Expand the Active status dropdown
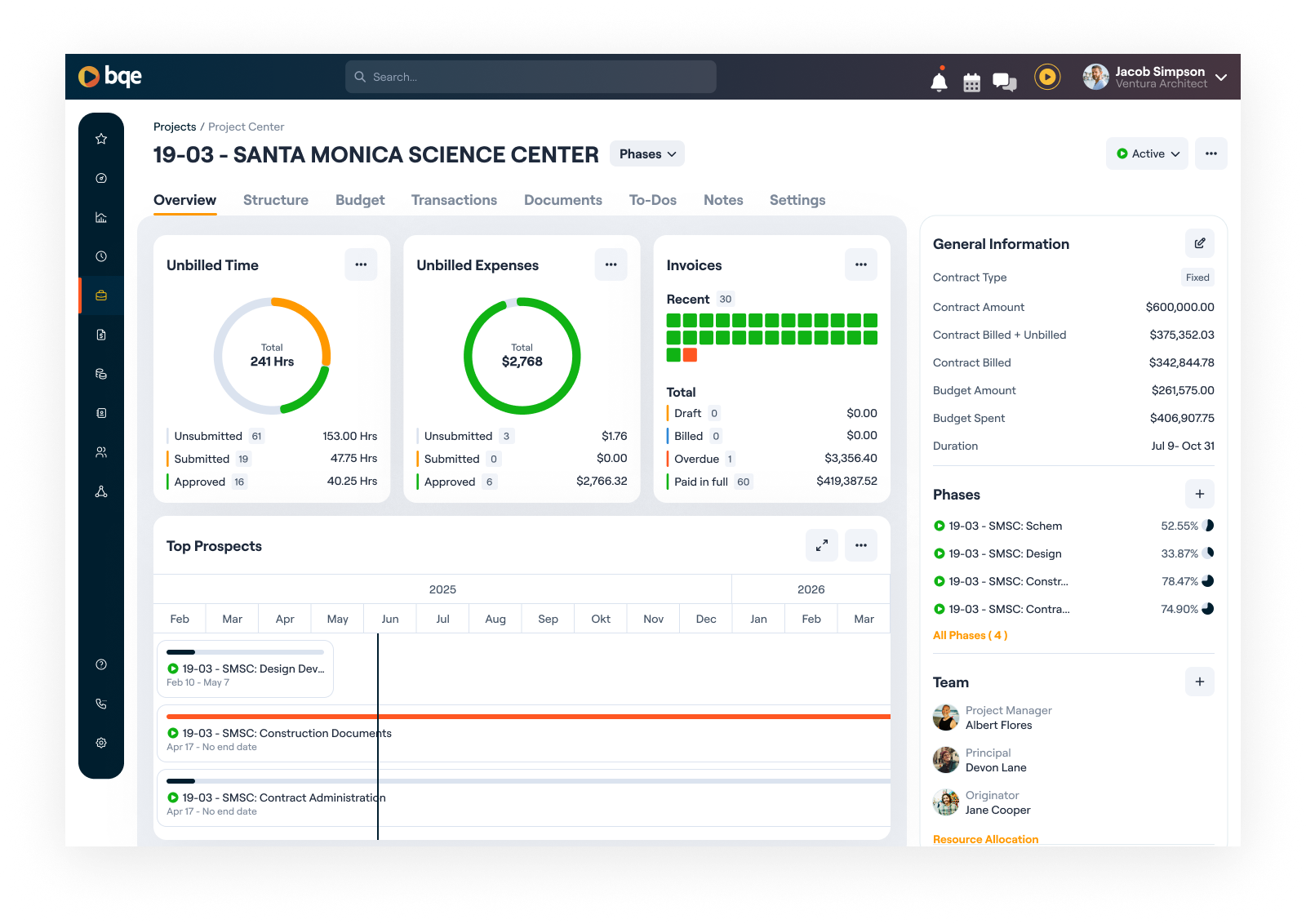Screen dimensions: 1306x924 pos(1147,153)
